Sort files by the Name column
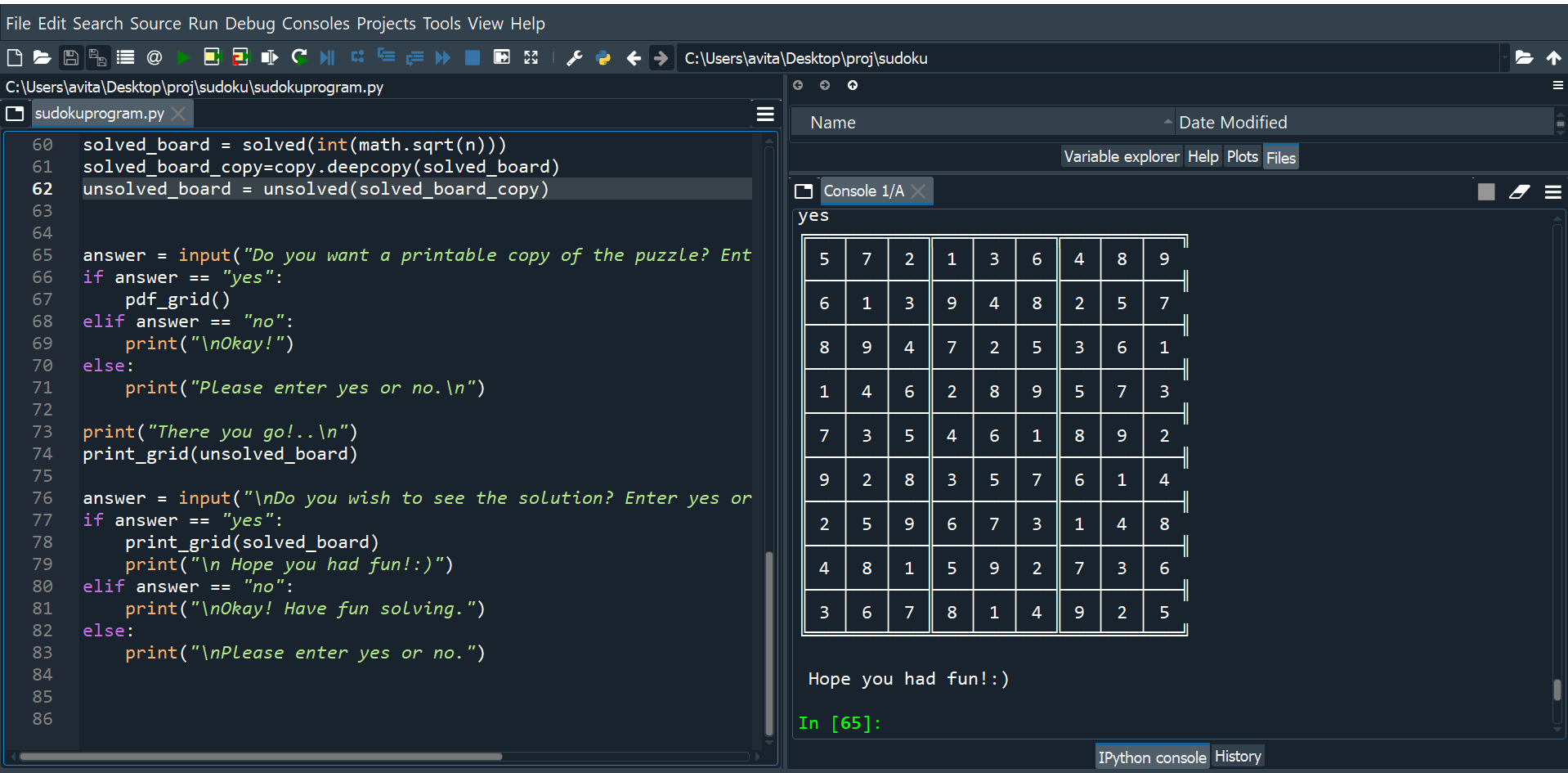Viewport: 1568px width, 773px height. point(983,123)
